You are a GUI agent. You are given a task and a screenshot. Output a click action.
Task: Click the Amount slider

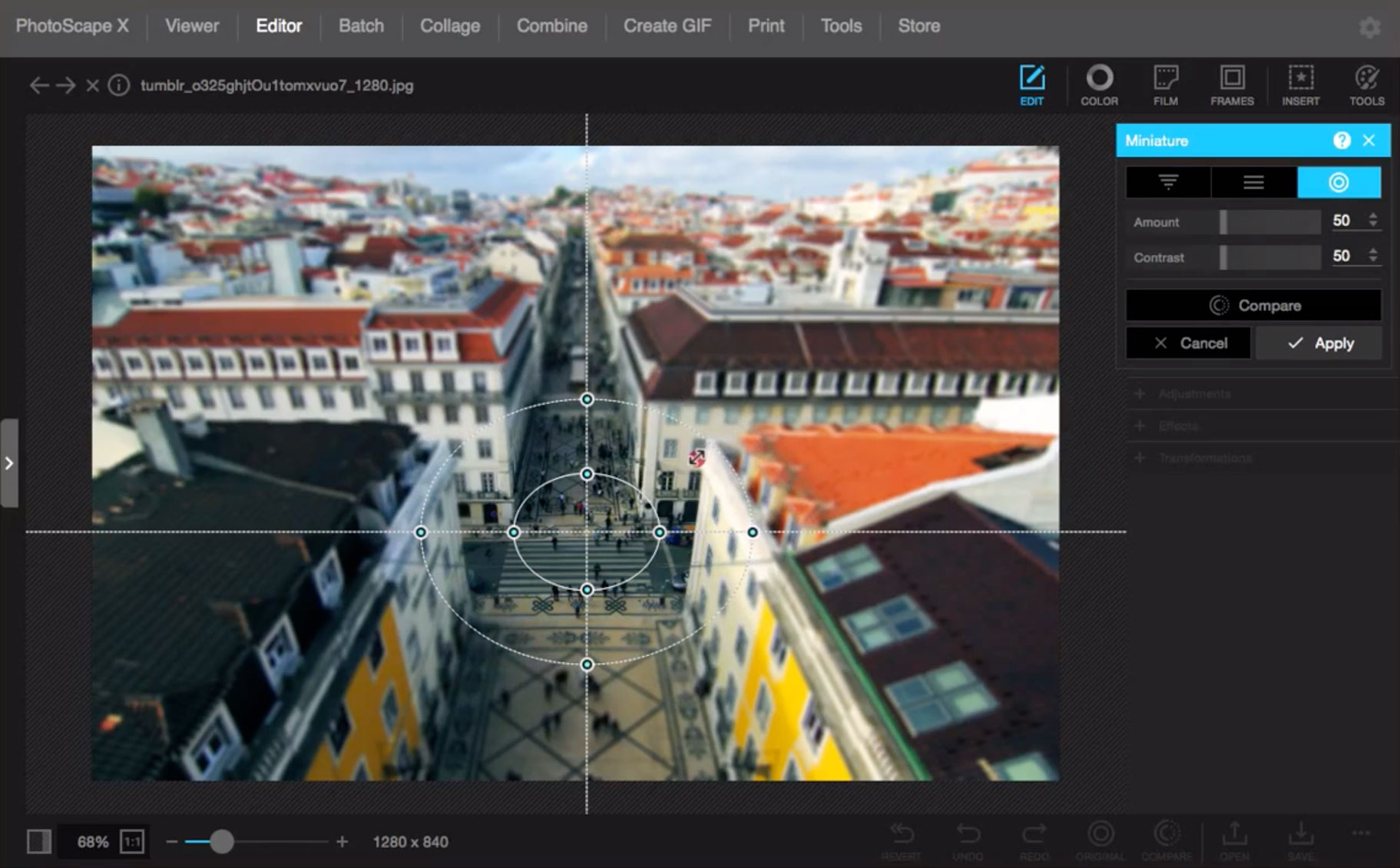point(1270,222)
